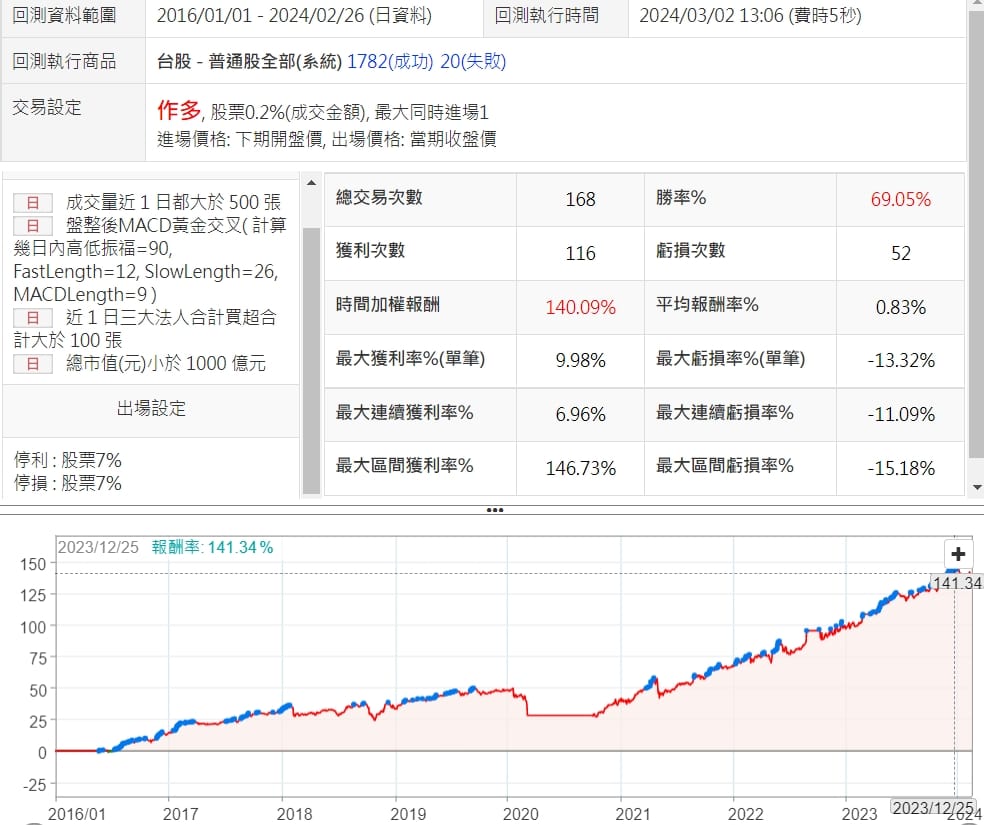Click the three-dot panel splitter handle
This screenshot has height=825, width=984.
coord(493,509)
